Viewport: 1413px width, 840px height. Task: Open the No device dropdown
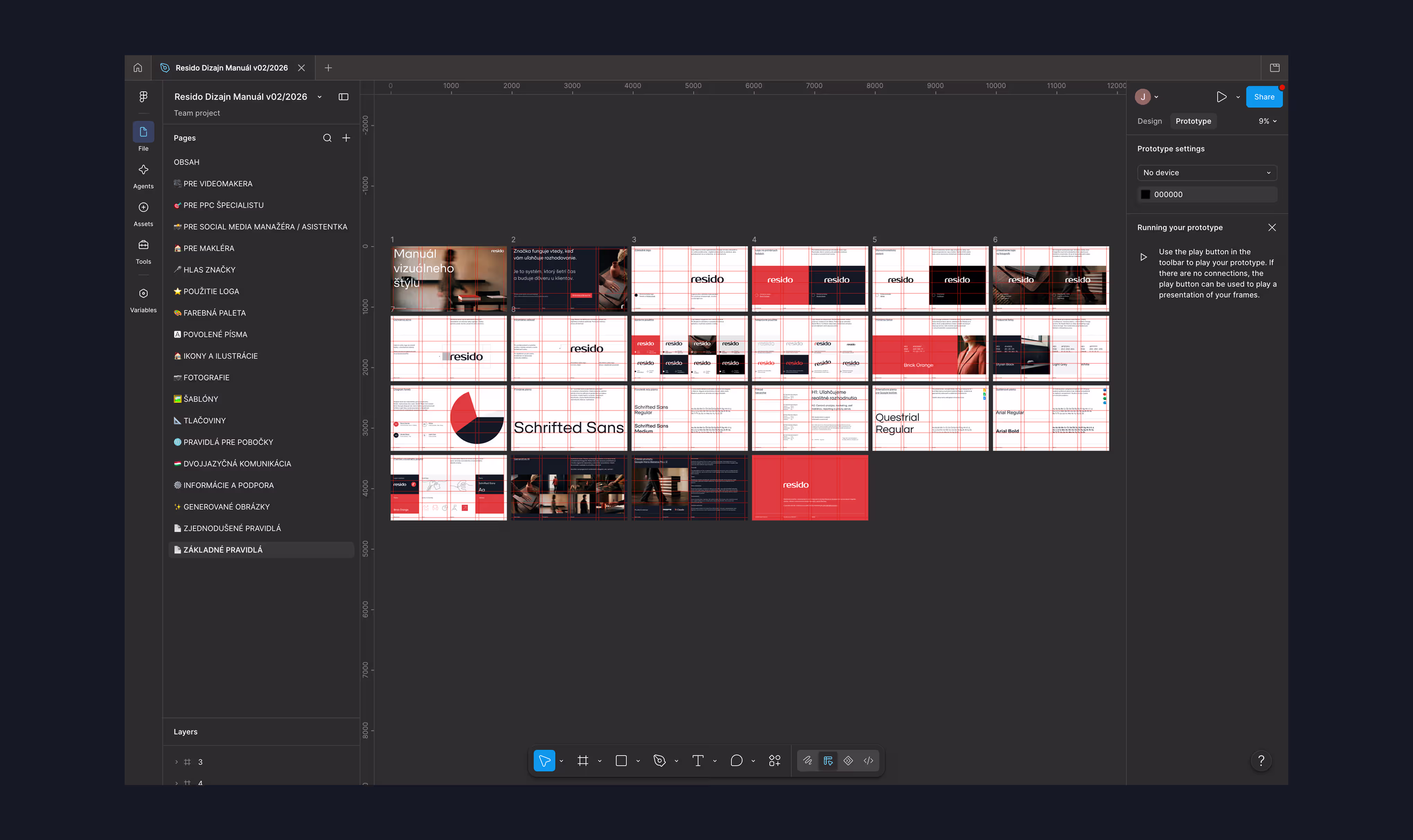1207,173
